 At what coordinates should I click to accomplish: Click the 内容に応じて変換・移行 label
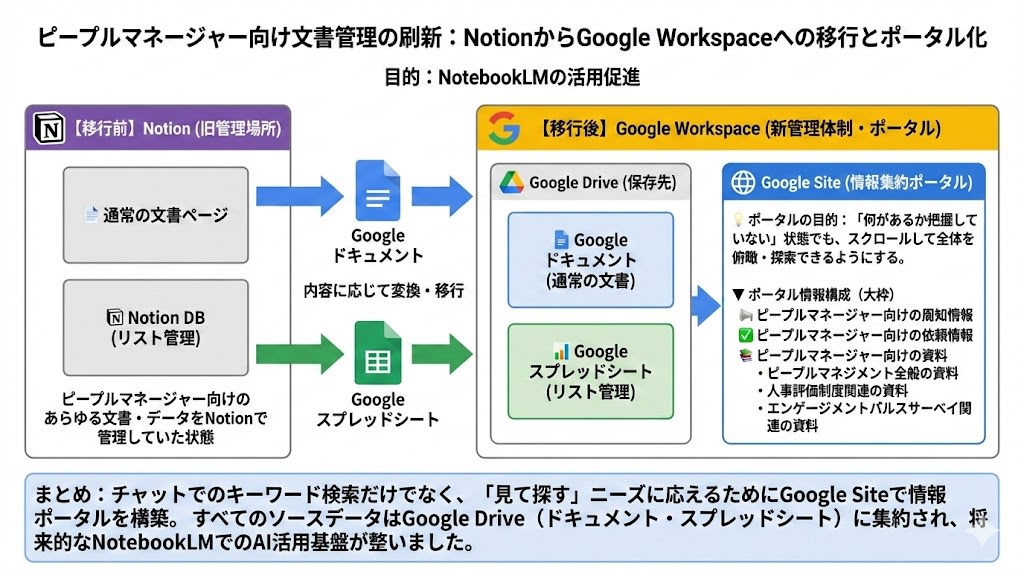[x=383, y=290]
